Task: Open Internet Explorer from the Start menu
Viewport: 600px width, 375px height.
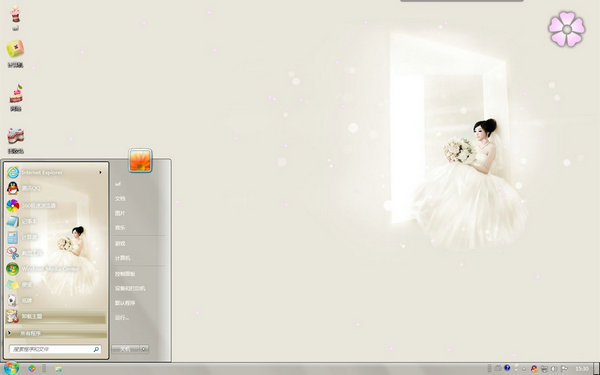Action: (56, 173)
